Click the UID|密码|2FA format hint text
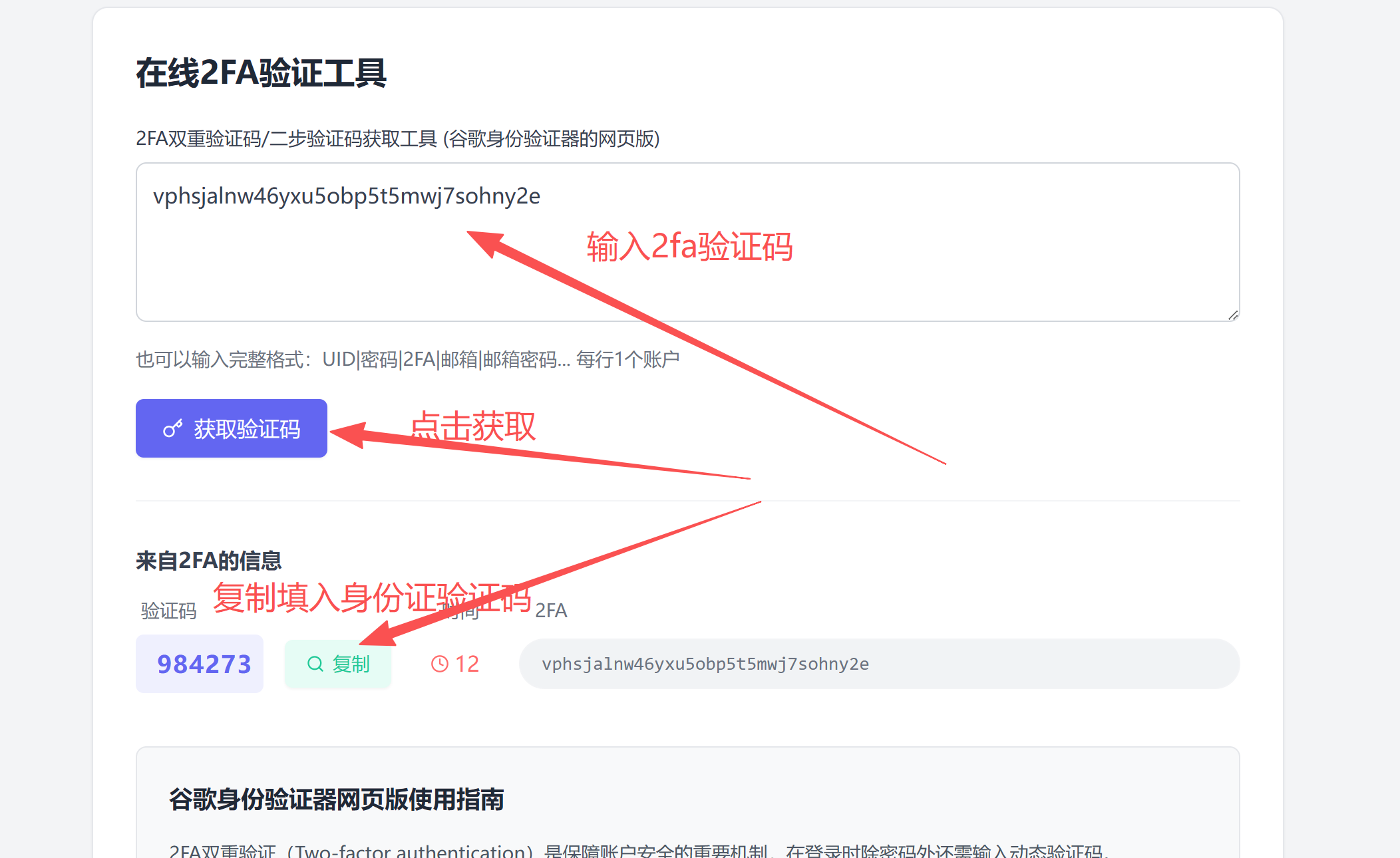The width and height of the screenshot is (1400, 858). (407, 360)
